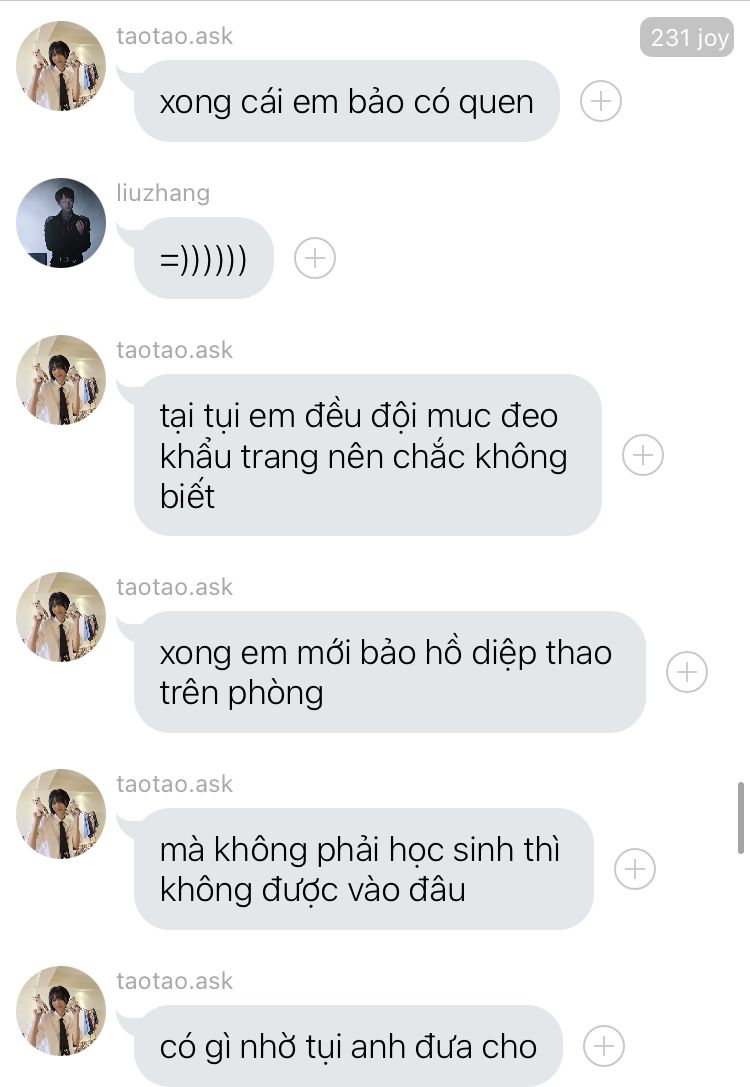Tap plus icon beside "hồ diệp thao" message
The height and width of the screenshot is (1087, 750).
(x=686, y=672)
